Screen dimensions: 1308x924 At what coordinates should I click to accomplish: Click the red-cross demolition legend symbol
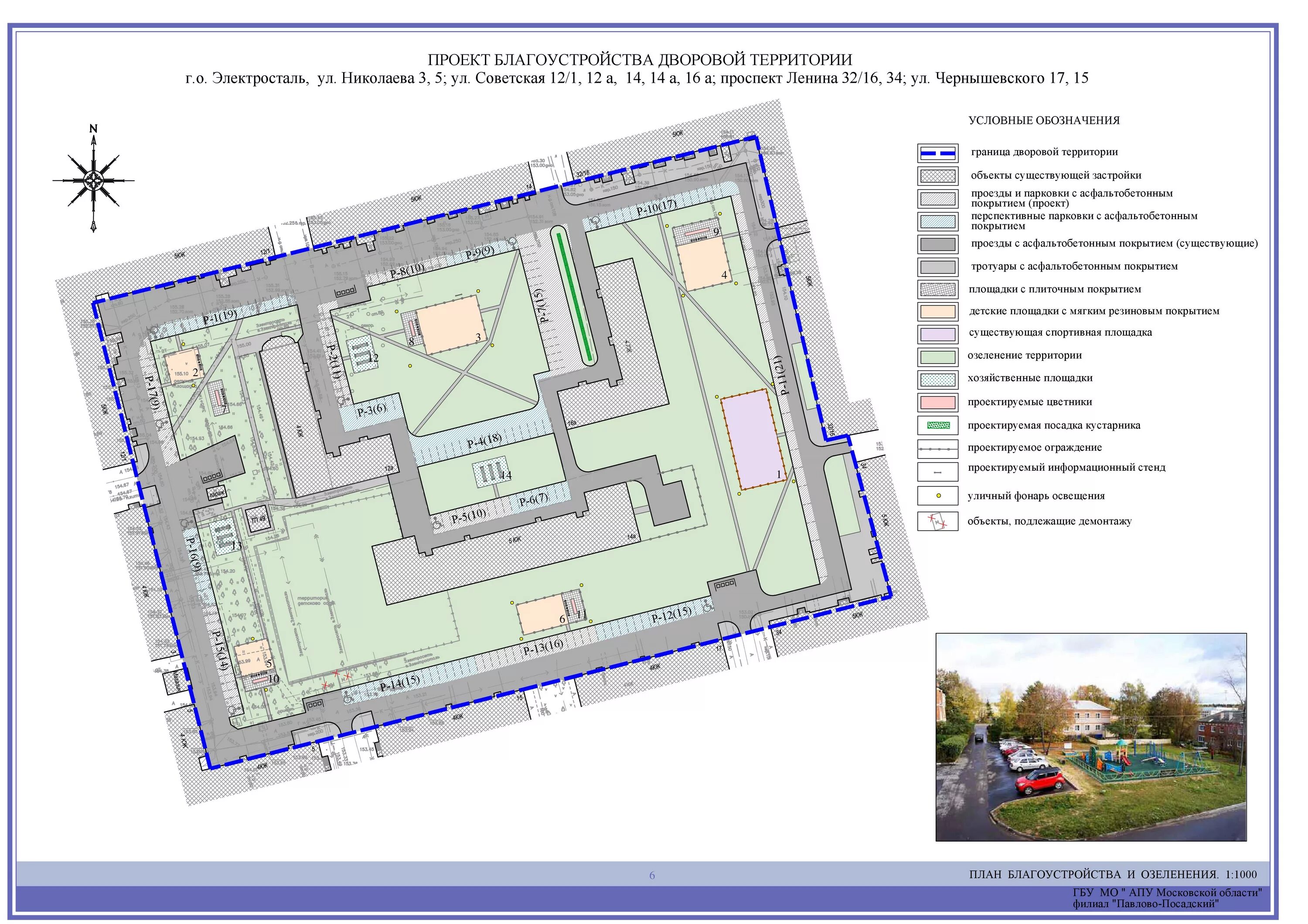click(x=938, y=521)
